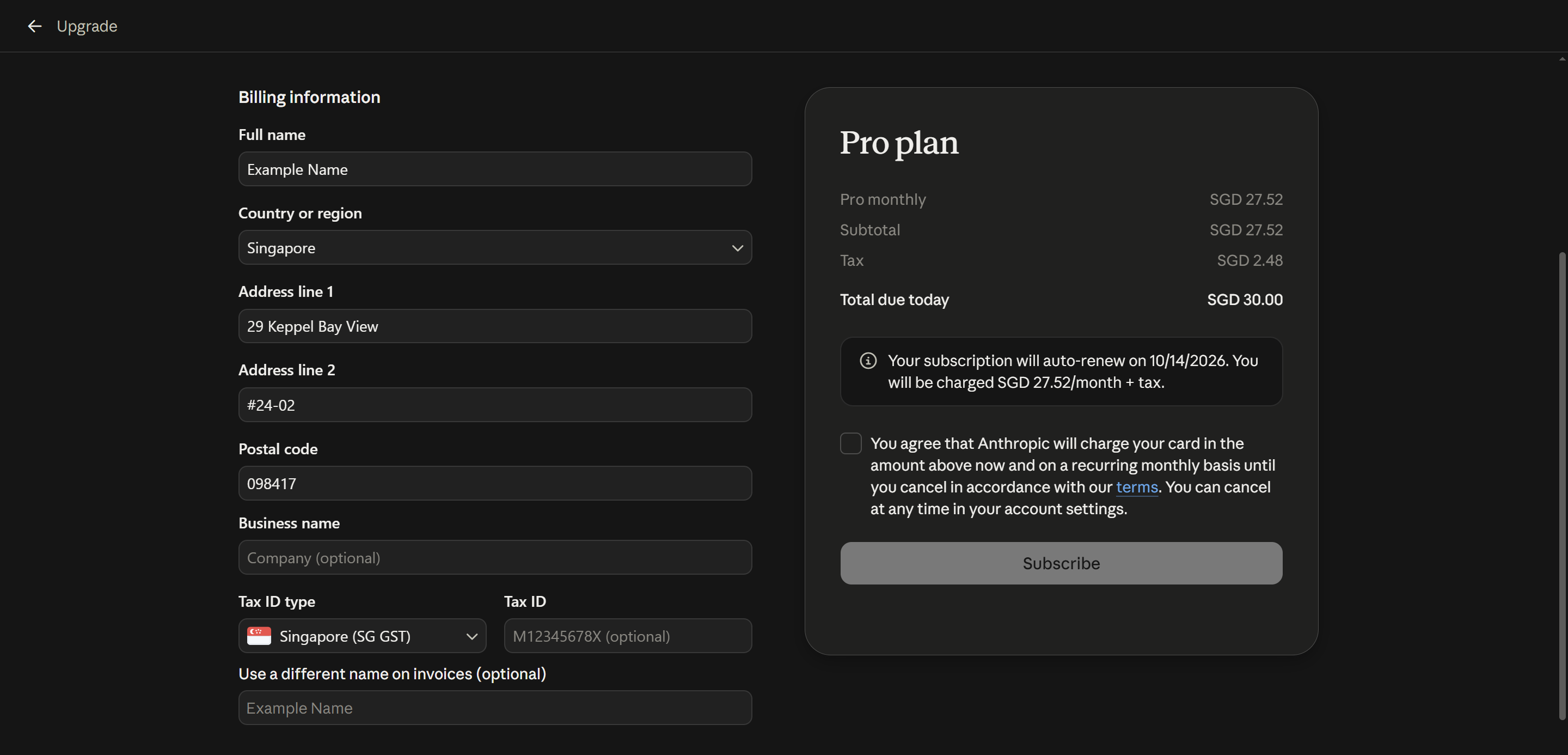Image resolution: width=1568 pixels, height=755 pixels.
Task: Click the 'Use a different name on invoices' label
Action: [392, 674]
